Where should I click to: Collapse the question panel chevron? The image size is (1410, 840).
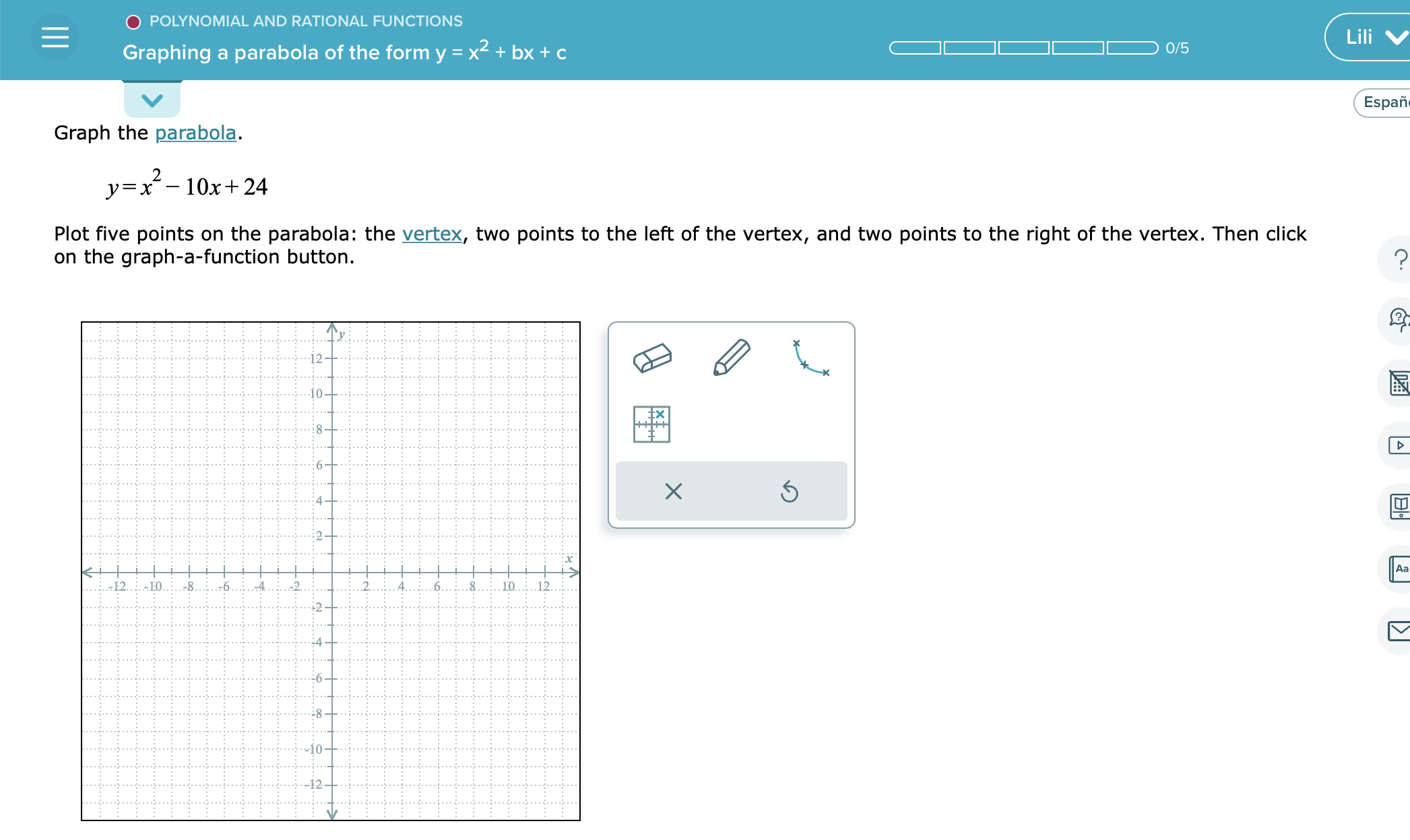[152, 100]
